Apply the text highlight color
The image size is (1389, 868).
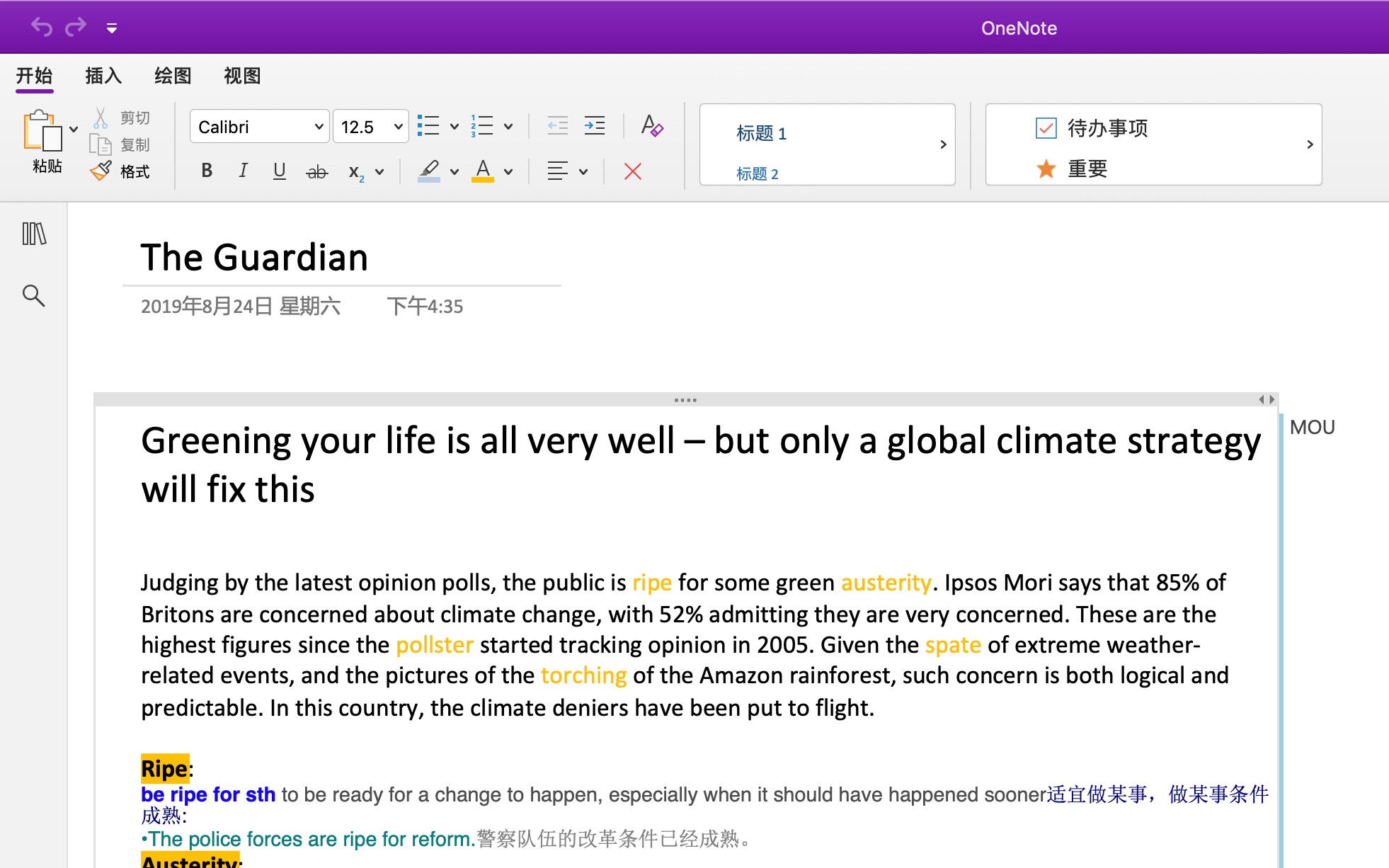coord(429,171)
